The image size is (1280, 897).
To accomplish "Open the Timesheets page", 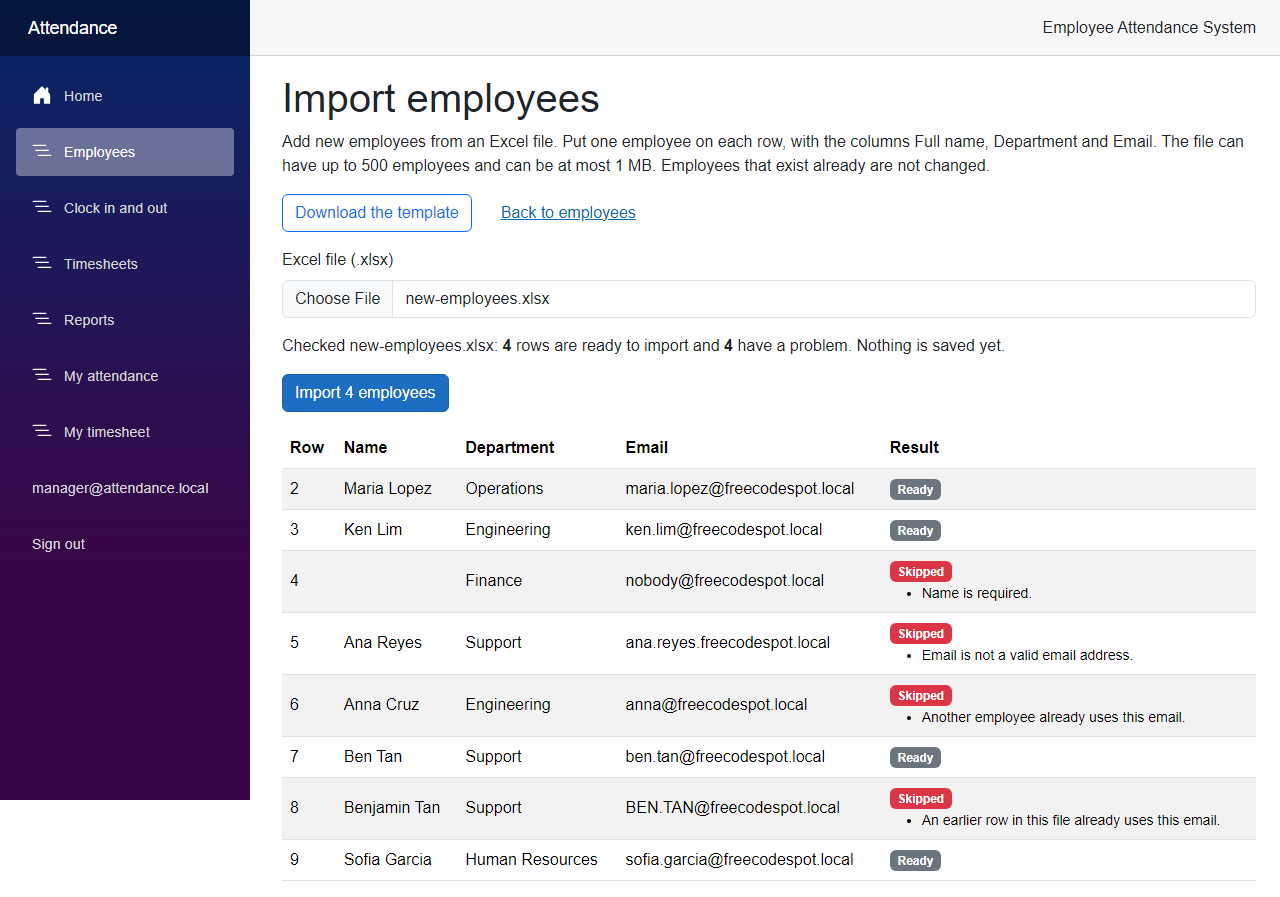I will pyautogui.click(x=101, y=264).
